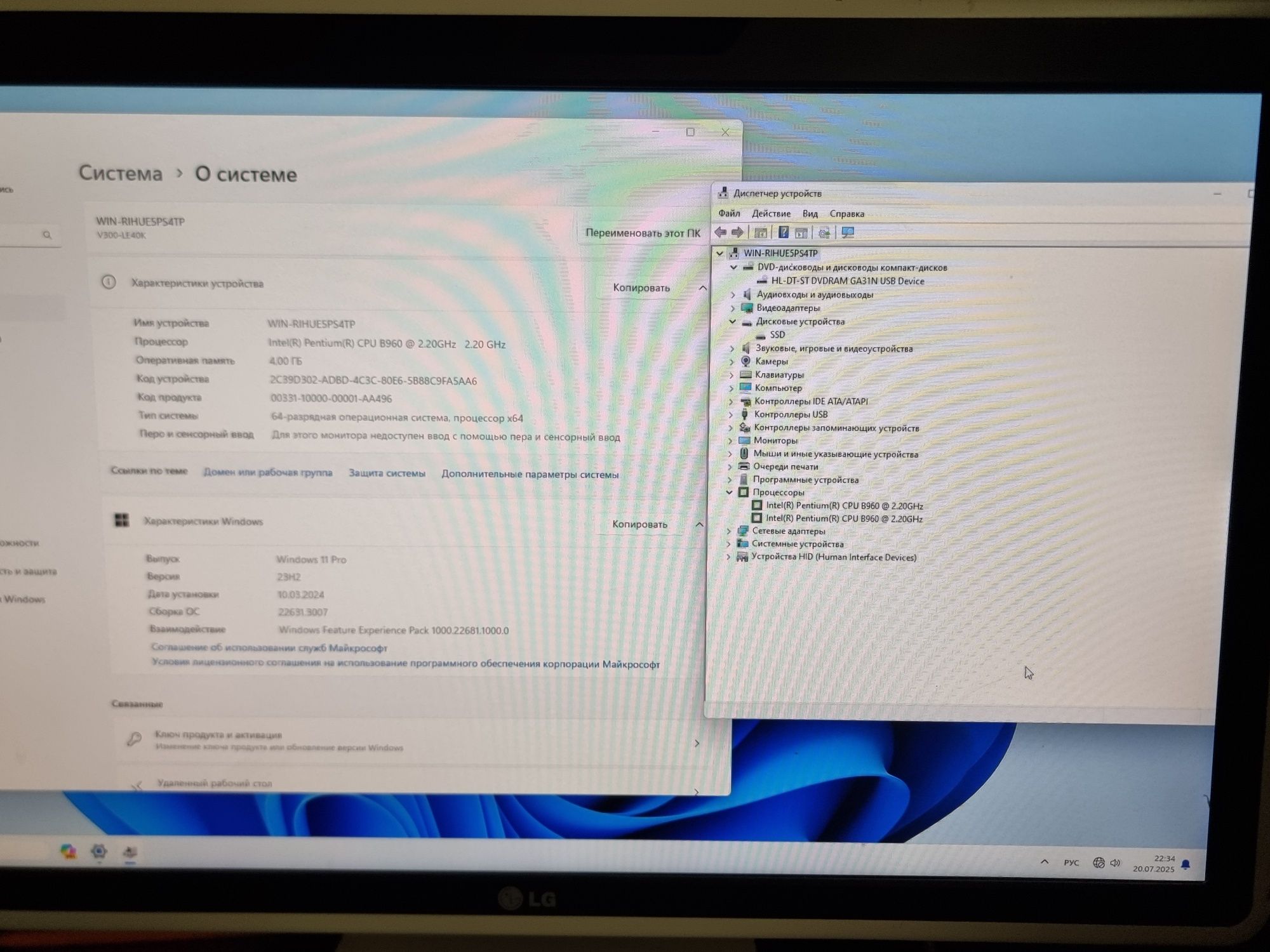The image size is (1270, 952).
Task: Expand Камеры category arrow
Action: pos(732,362)
